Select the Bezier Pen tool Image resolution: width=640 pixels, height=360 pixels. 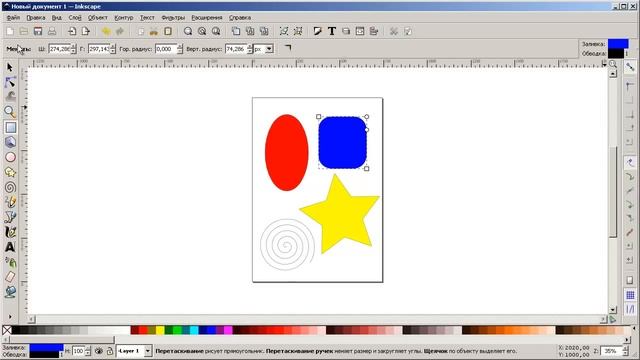click(x=10, y=217)
